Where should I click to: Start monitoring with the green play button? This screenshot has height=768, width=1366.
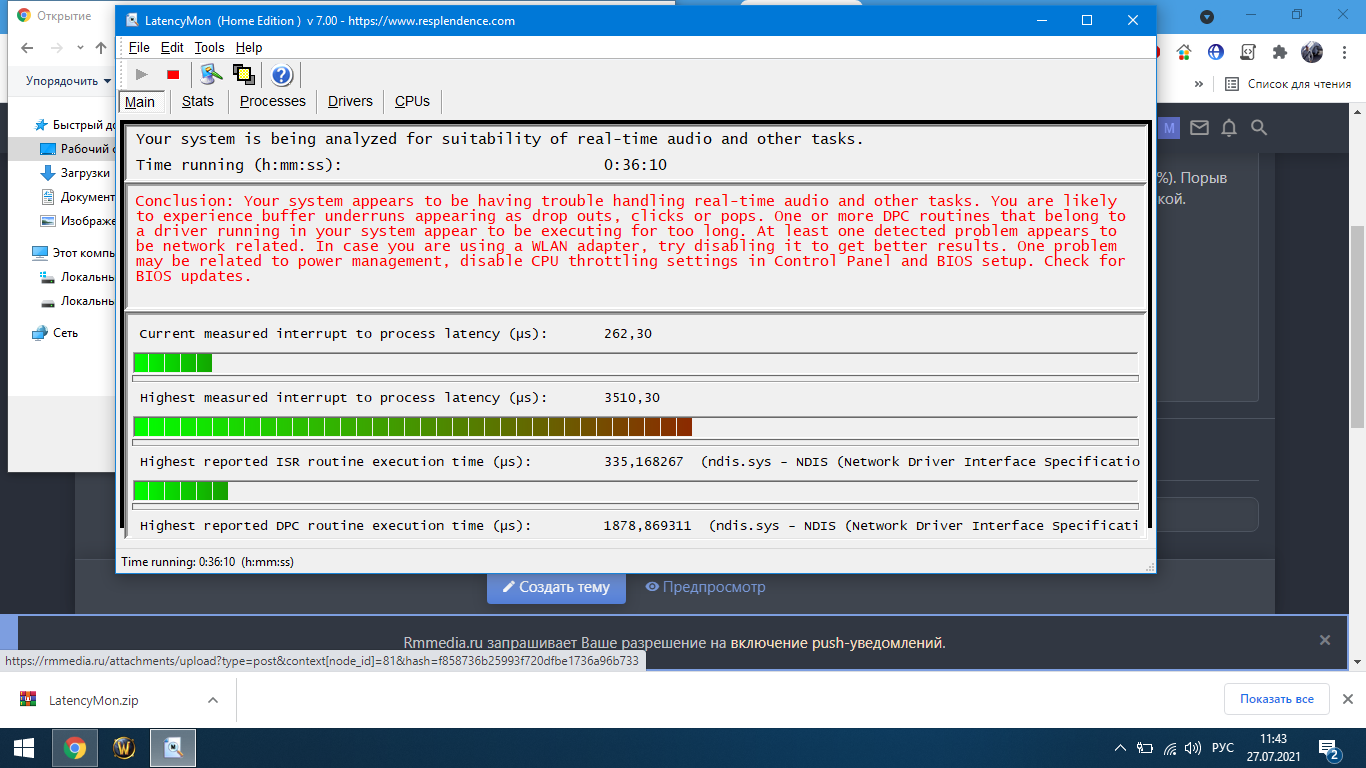click(142, 74)
